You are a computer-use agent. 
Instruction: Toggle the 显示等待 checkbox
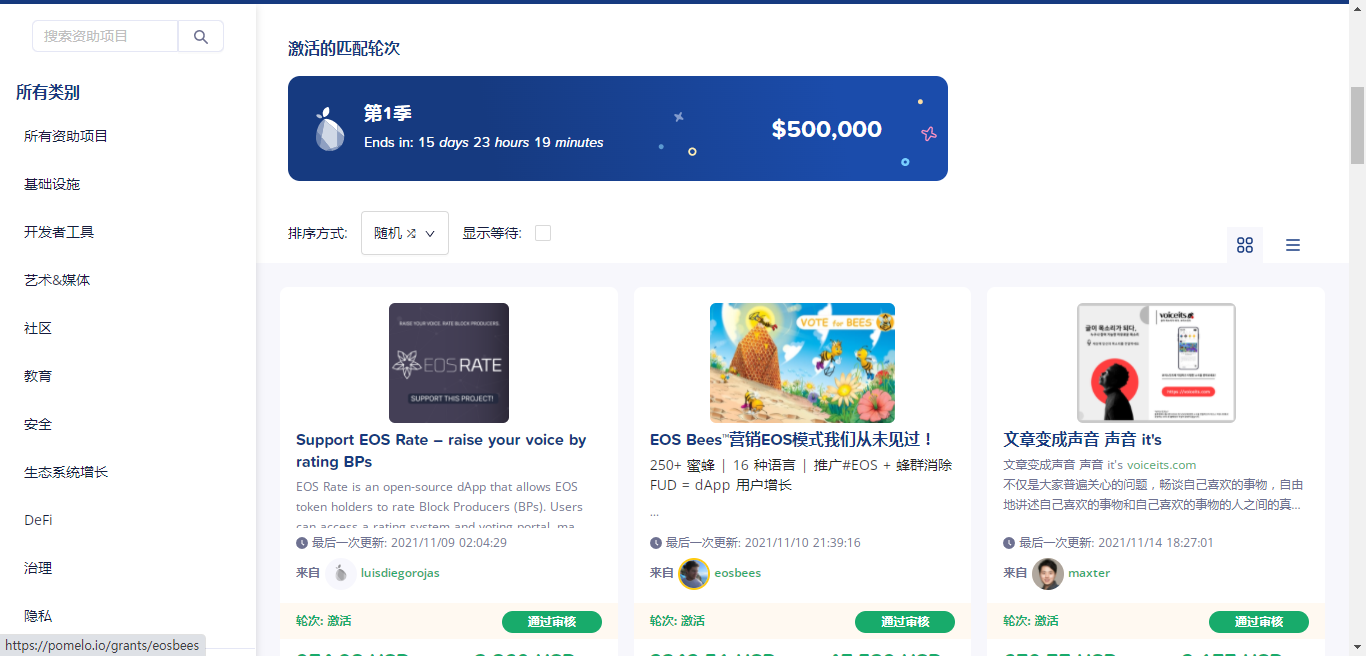point(543,233)
